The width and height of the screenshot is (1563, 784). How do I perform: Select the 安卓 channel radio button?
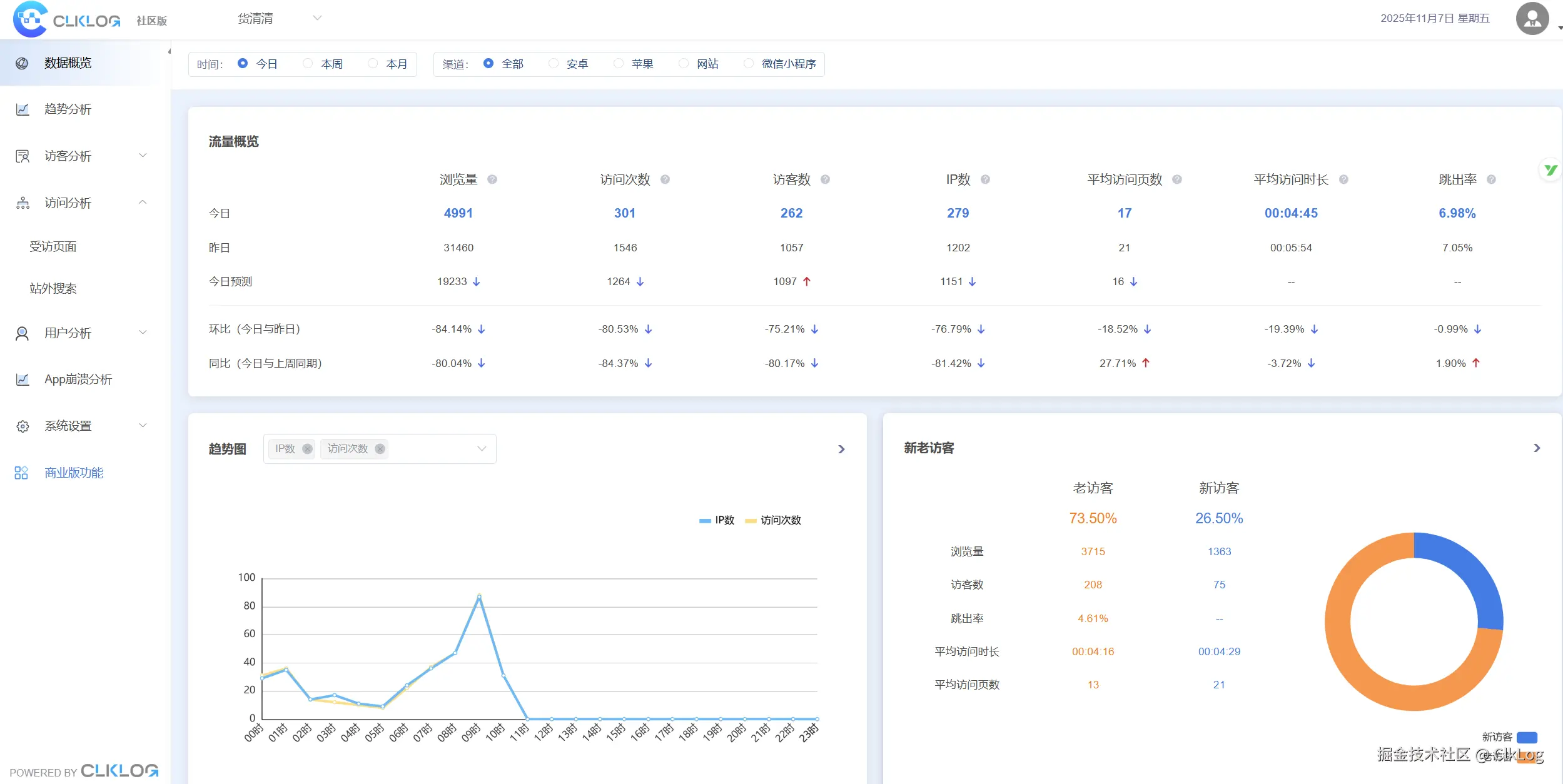click(x=554, y=64)
